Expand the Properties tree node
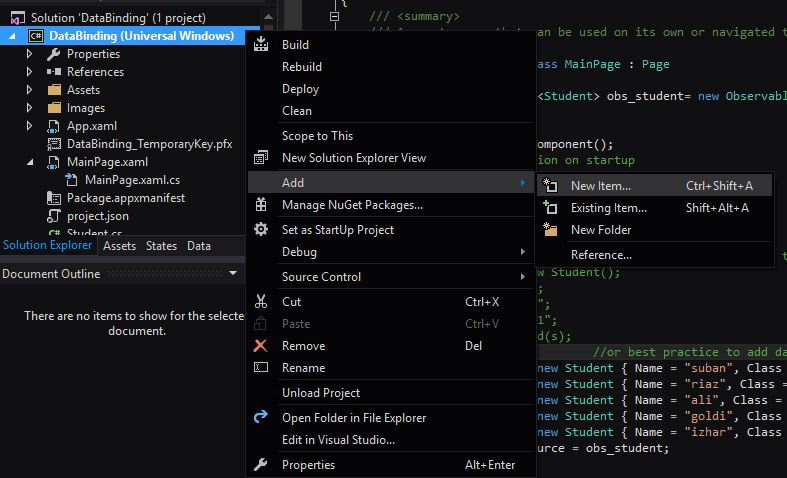The height and width of the screenshot is (478, 787). 31,54
